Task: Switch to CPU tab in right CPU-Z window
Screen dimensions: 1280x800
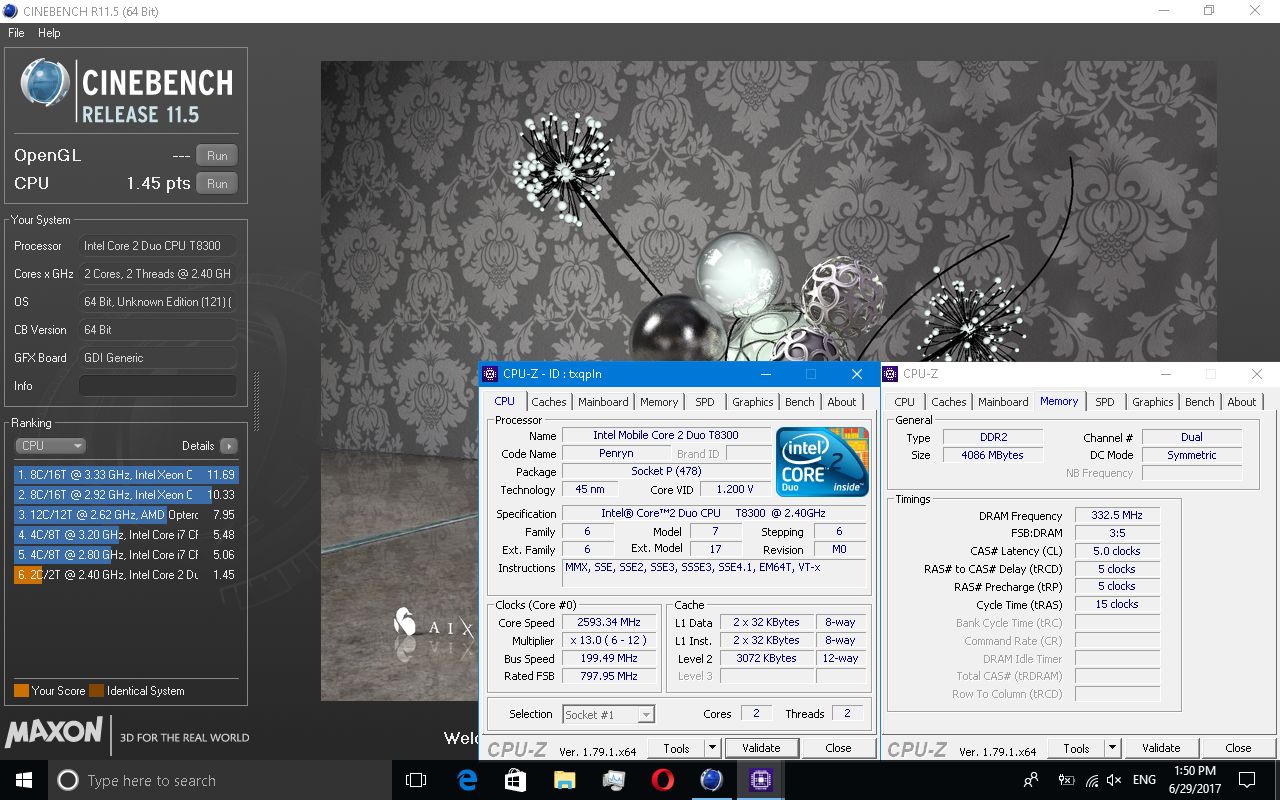Action: coord(905,402)
